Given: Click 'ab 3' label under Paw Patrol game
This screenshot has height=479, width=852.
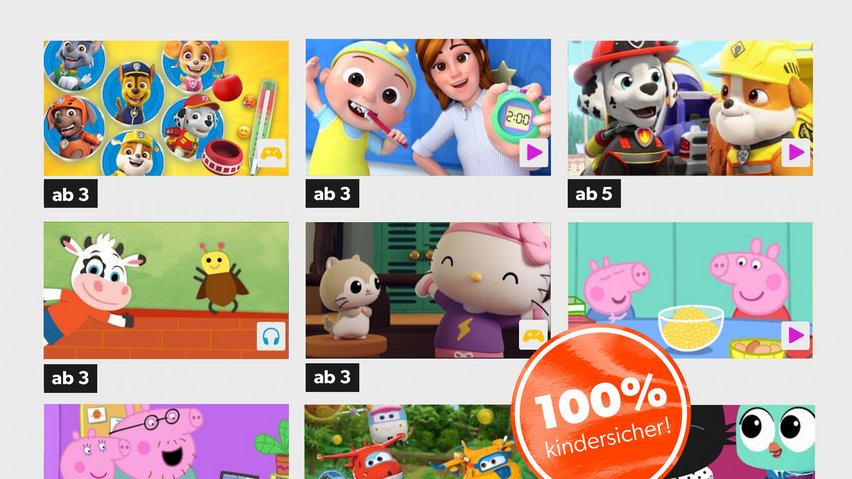Looking at the screenshot, I should pyautogui.click(x=71, y=194).
